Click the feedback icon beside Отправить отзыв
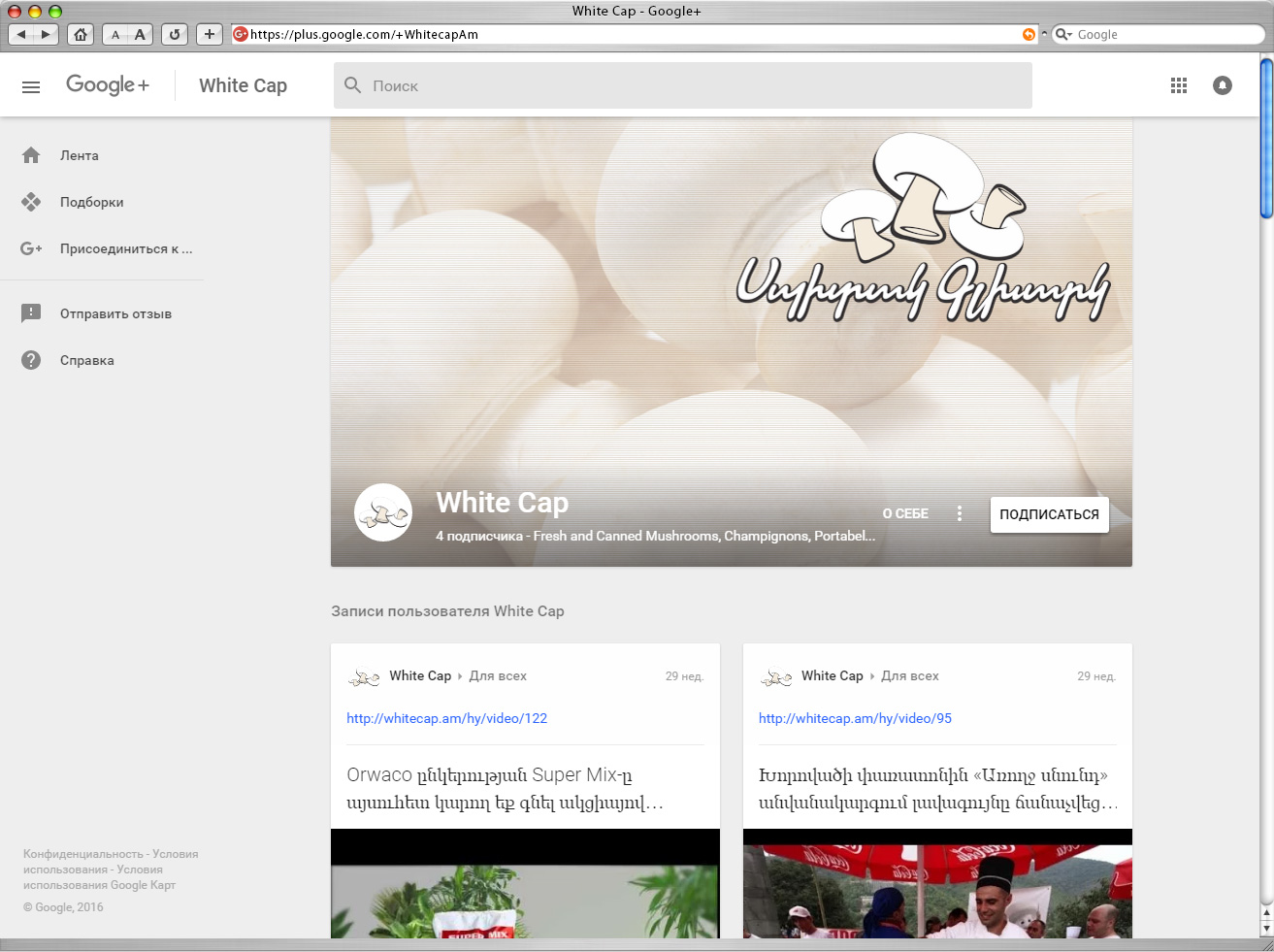 click(x=31, y=312)
